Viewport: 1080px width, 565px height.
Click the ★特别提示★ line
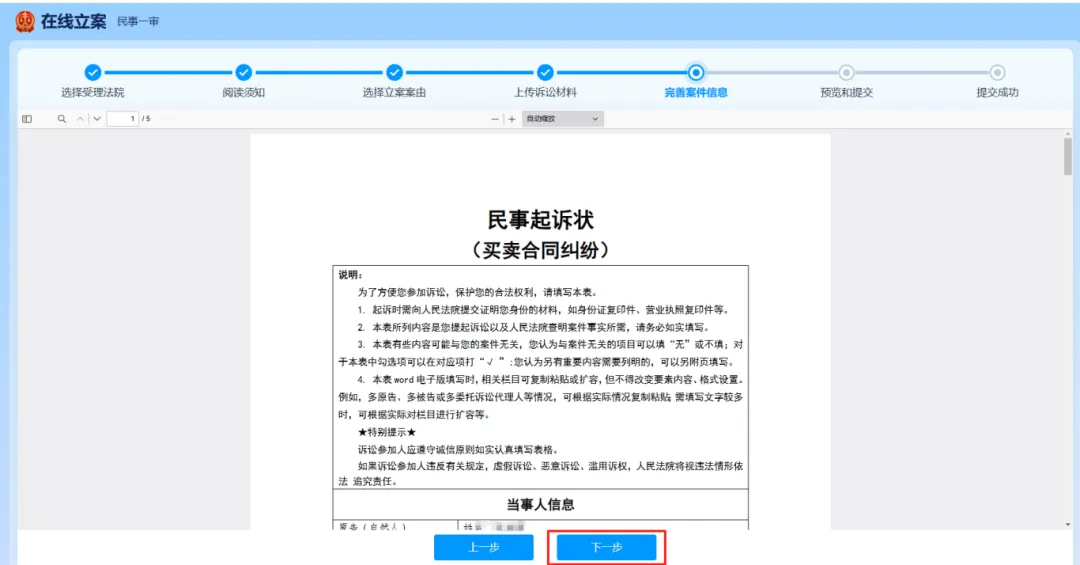tap(386, 432)
